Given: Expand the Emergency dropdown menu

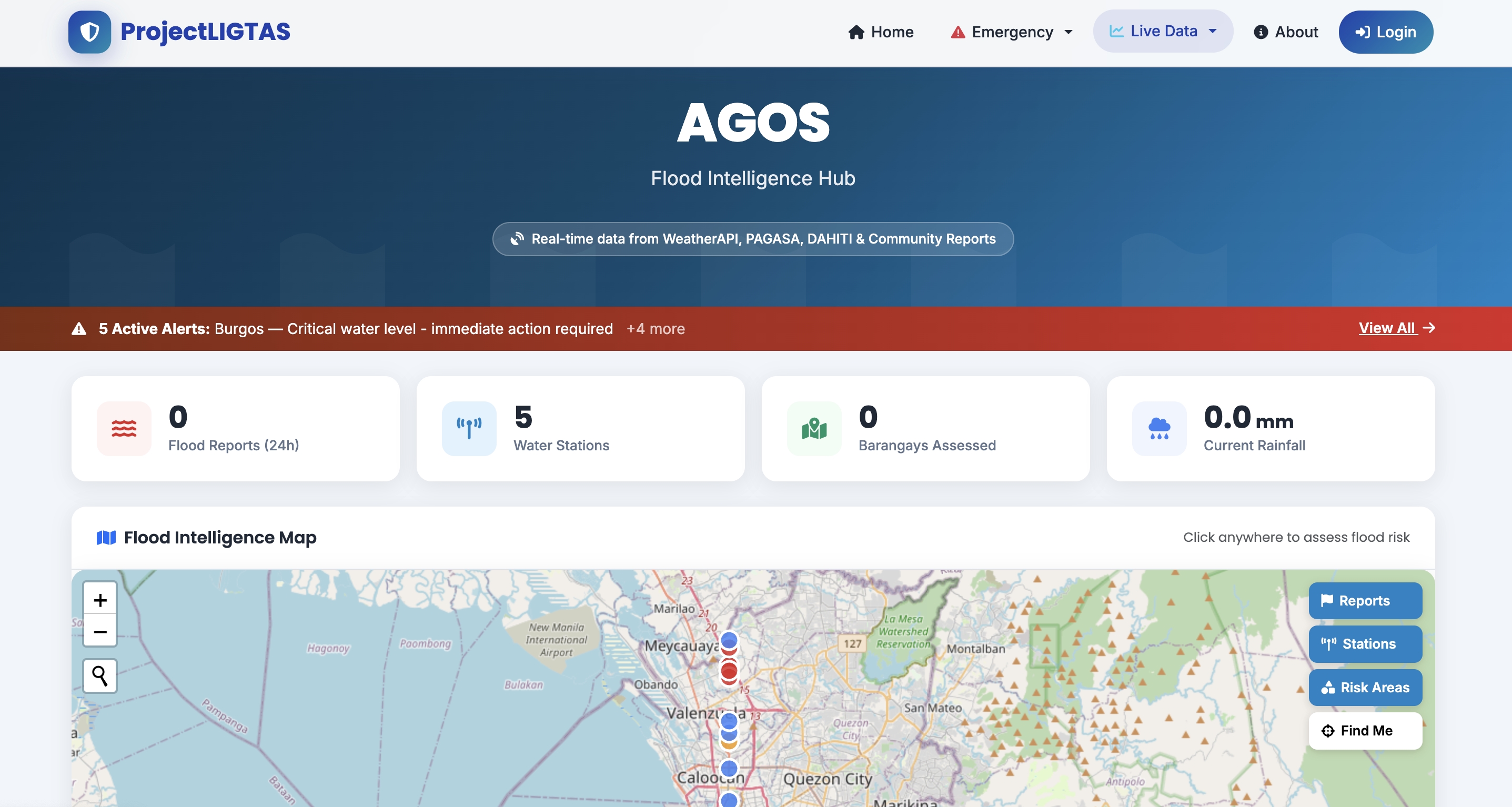Looking at the screenshot, I should [x=1011, y=32].
